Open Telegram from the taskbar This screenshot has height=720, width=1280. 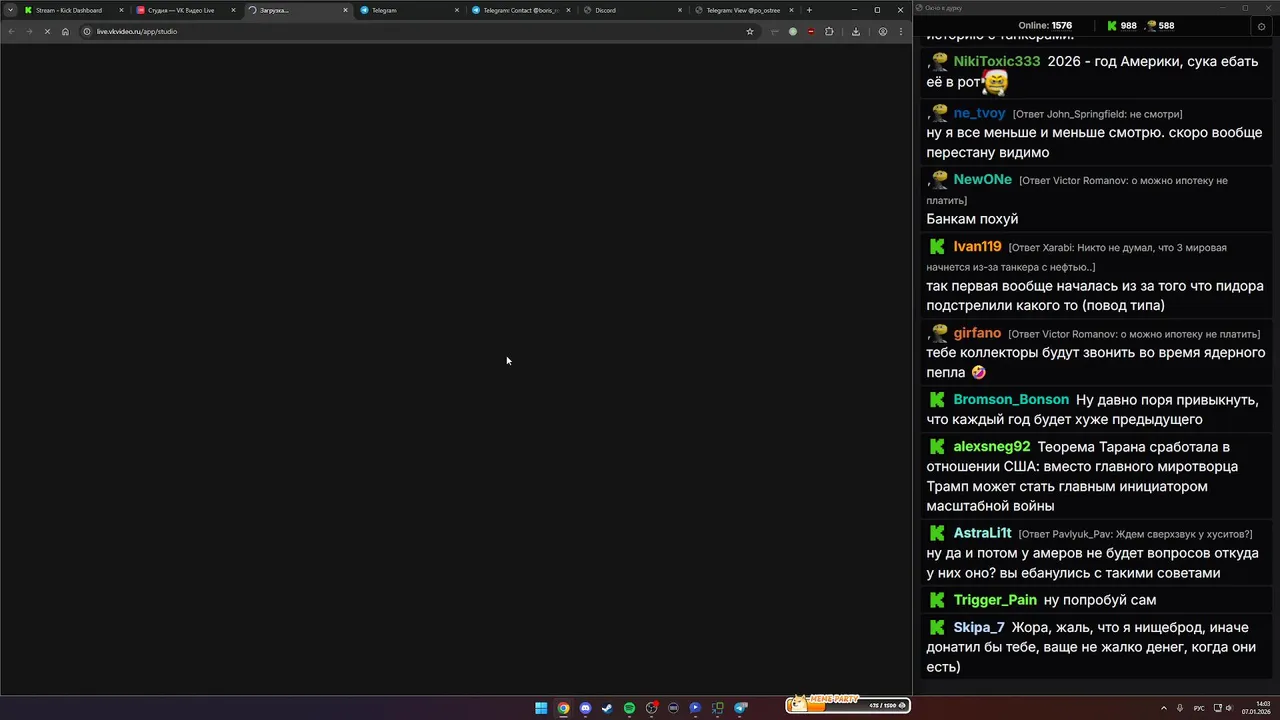[x=740, y=708]
